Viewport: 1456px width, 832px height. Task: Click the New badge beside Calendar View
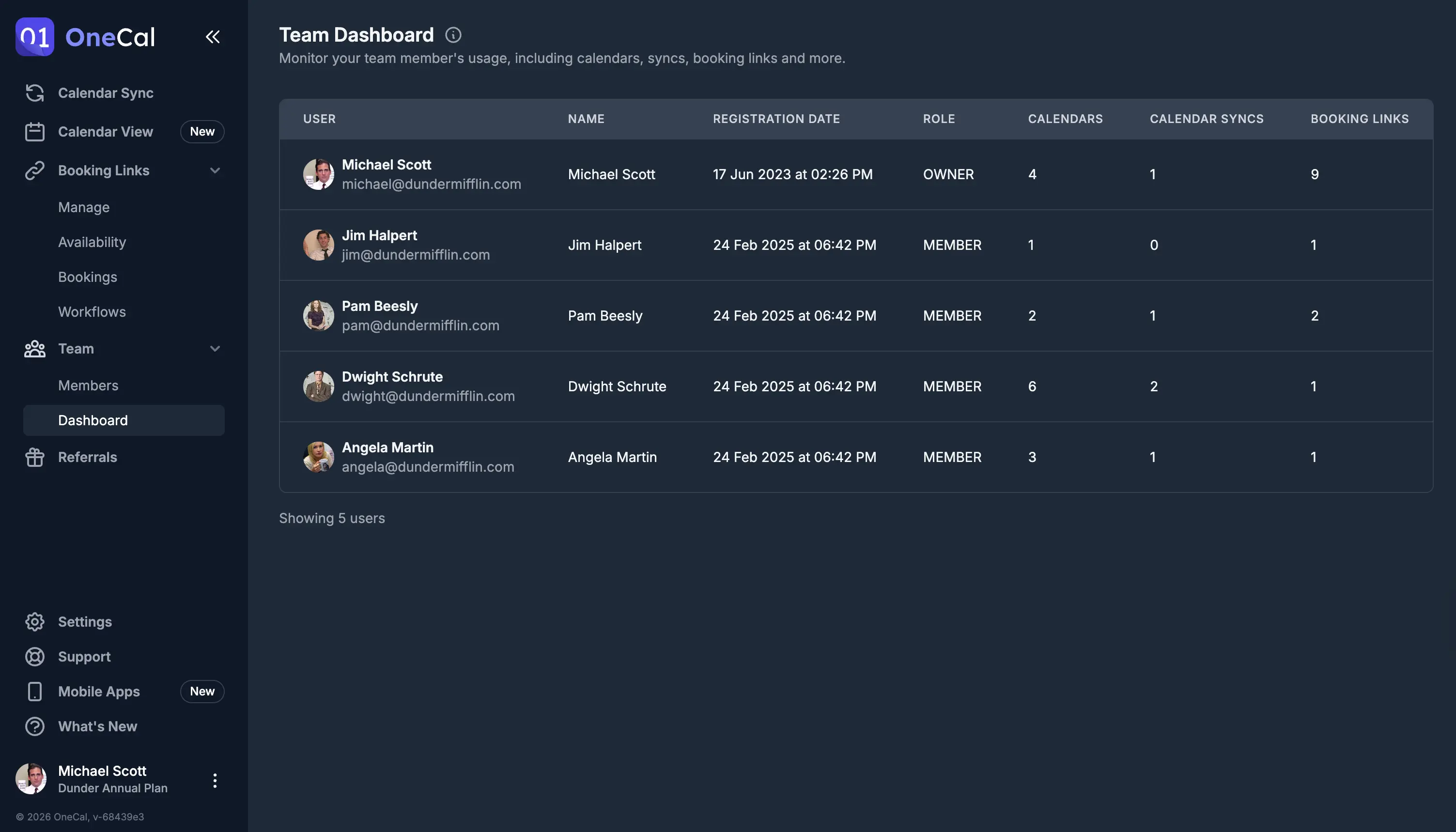coord(202,131)
